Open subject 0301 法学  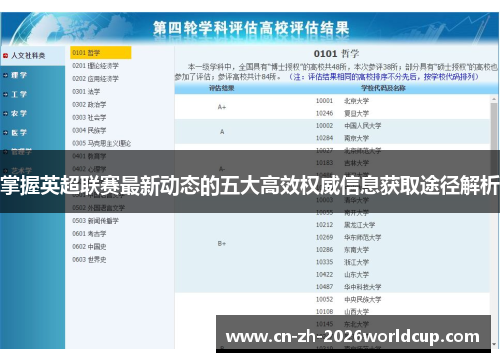click(86, 91)
